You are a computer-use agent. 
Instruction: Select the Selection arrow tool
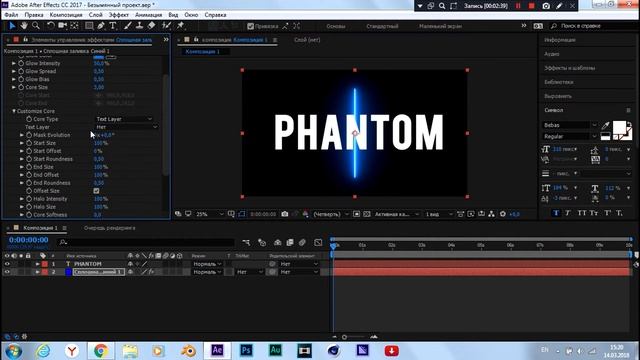click(x=12, y=26)
